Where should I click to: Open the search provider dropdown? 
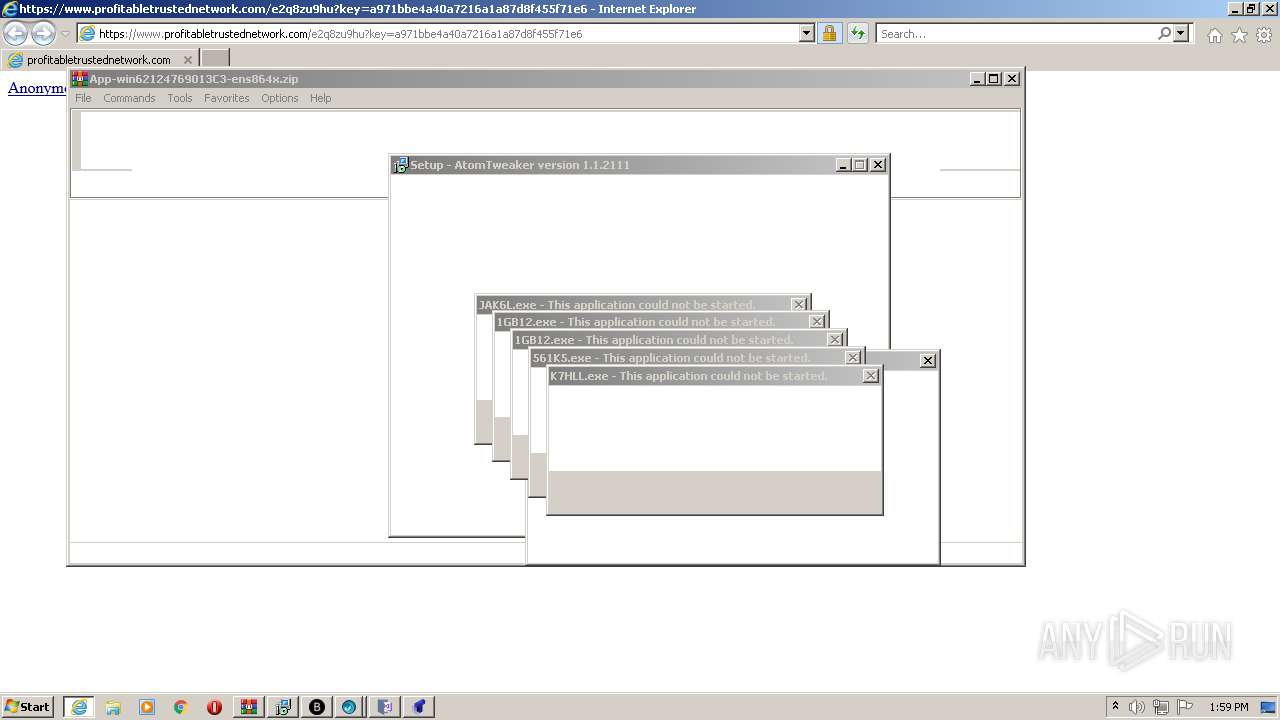(x=1182, y=34)
